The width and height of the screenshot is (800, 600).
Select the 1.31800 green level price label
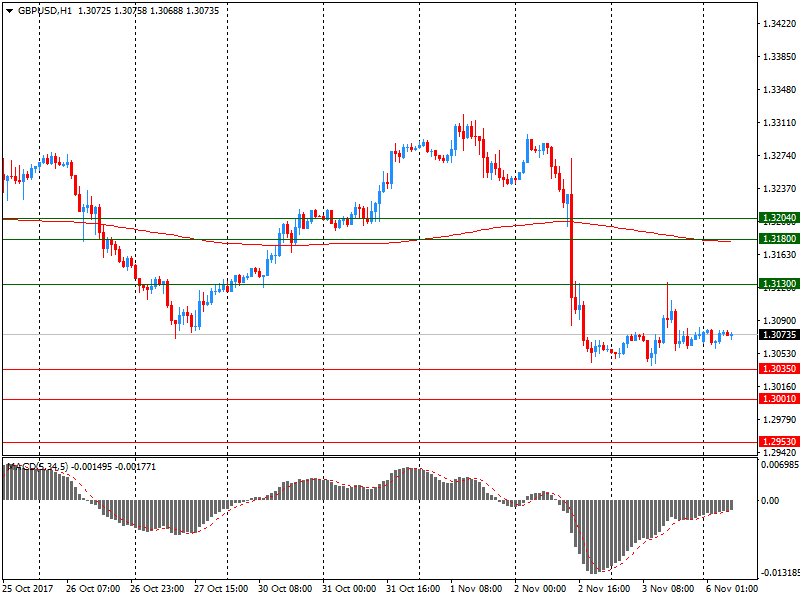779,239
